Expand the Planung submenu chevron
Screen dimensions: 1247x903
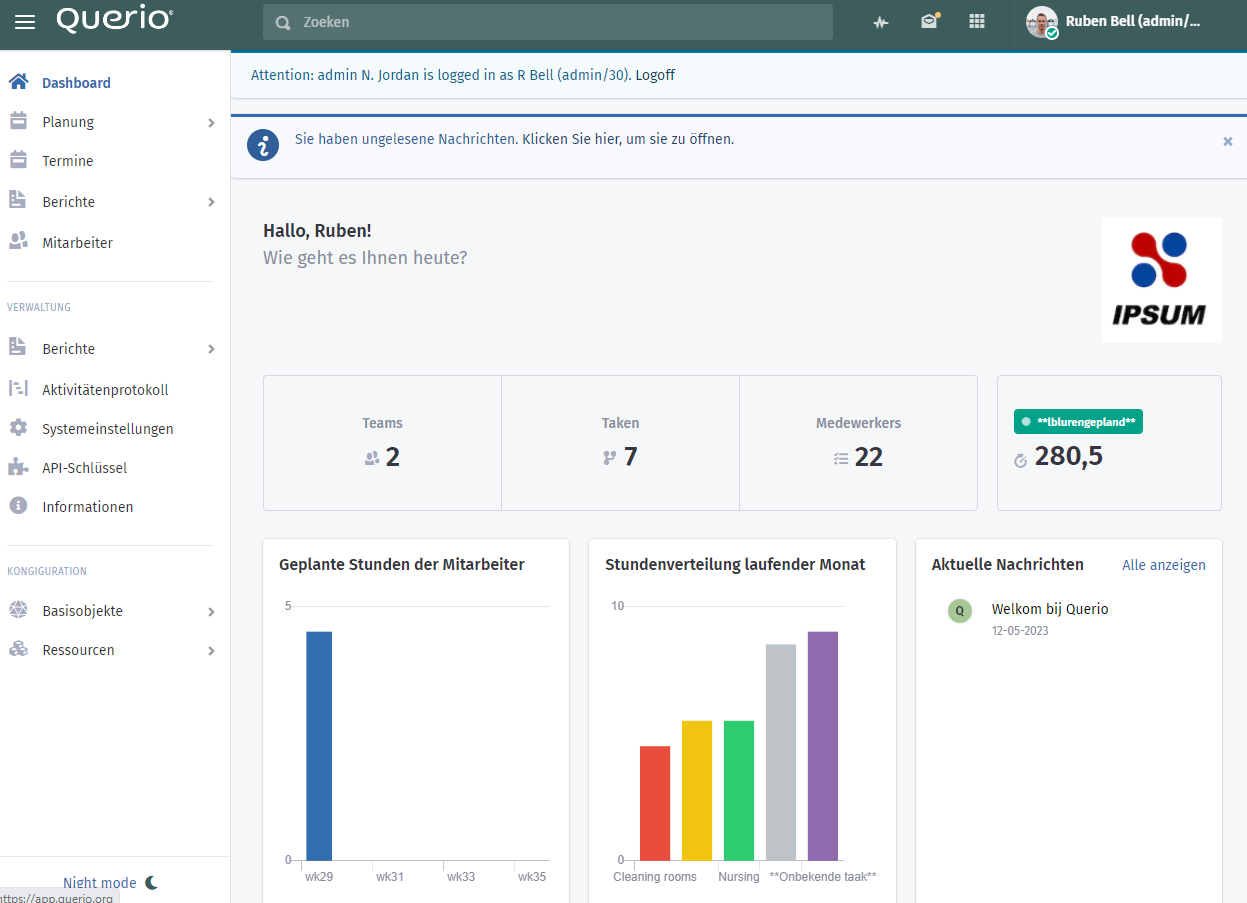click(x=211, y=122)
